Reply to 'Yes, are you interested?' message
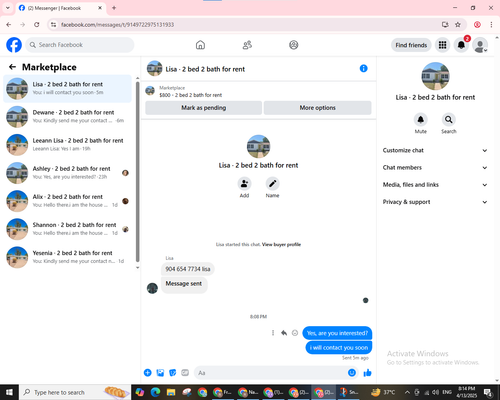This screenshot has width=500, height=400. tap(284, 333)
